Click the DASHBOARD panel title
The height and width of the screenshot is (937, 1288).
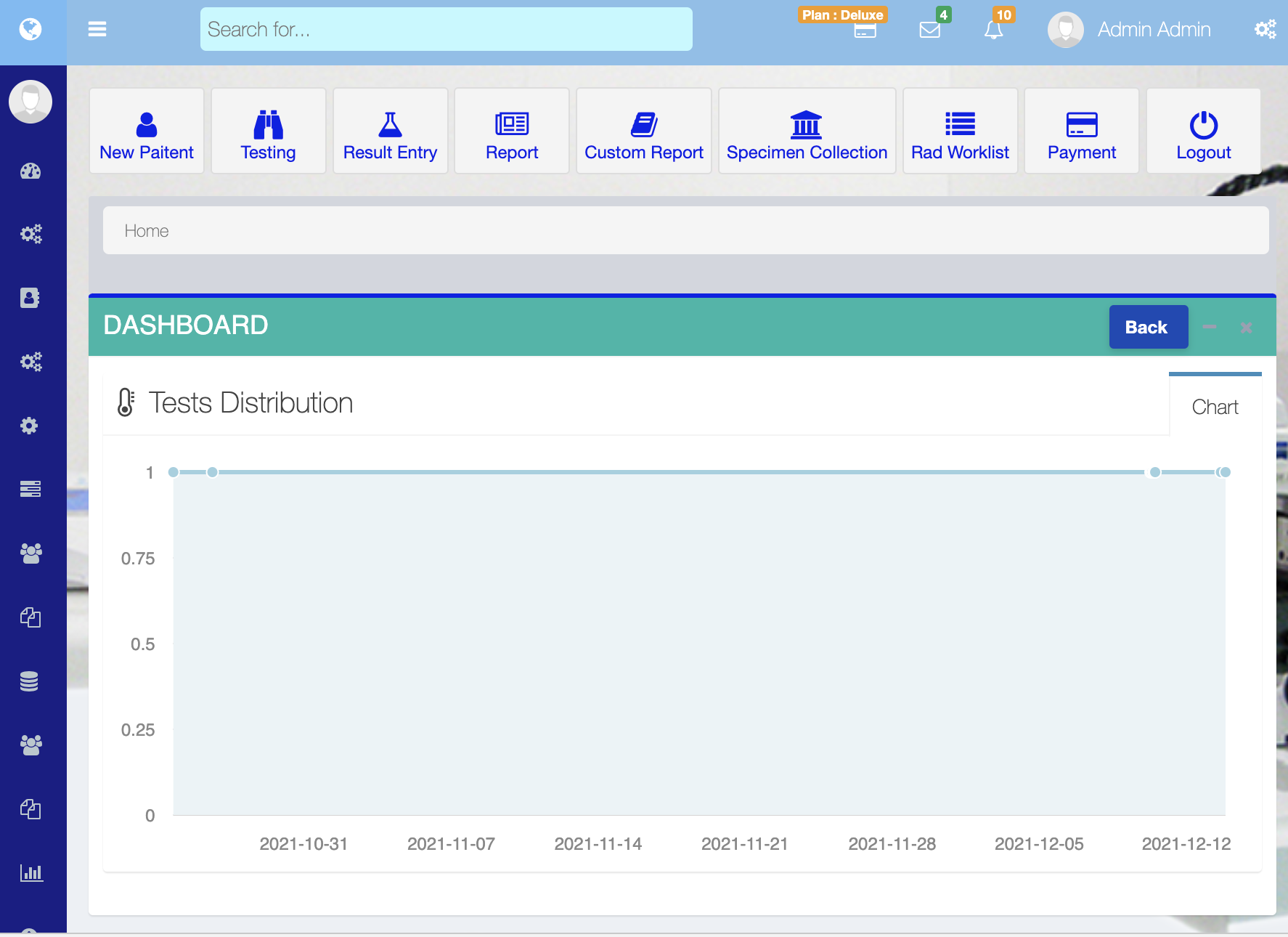point(186,325)
